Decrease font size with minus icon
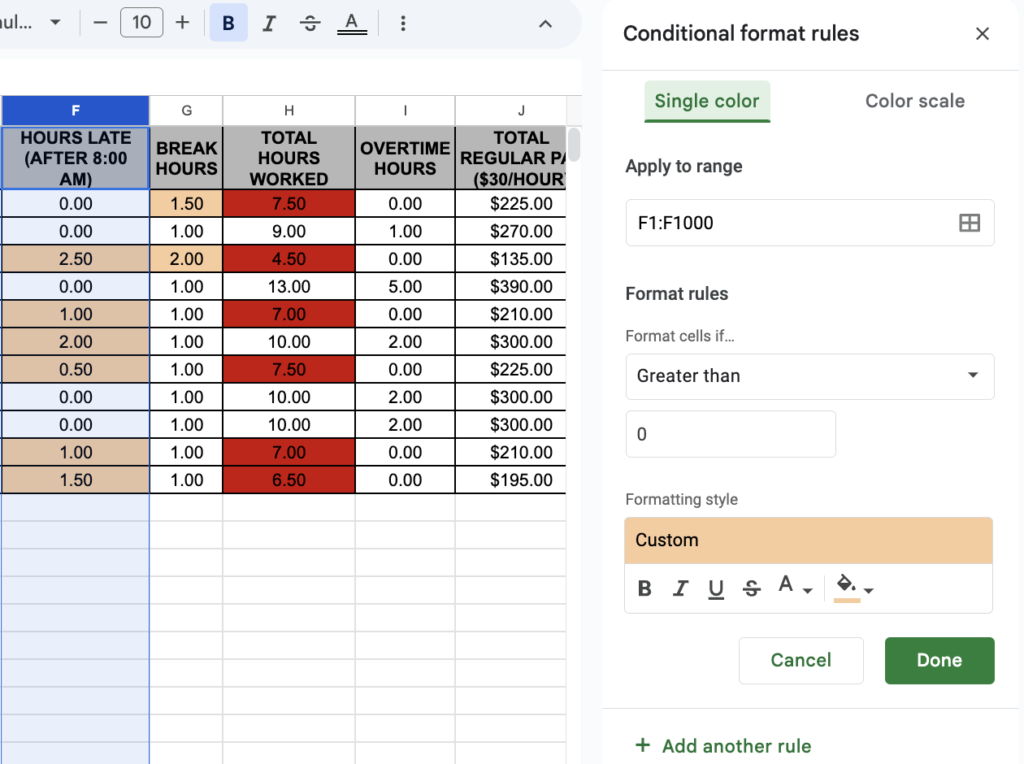 pyautogui.click(x=100, y=23)
